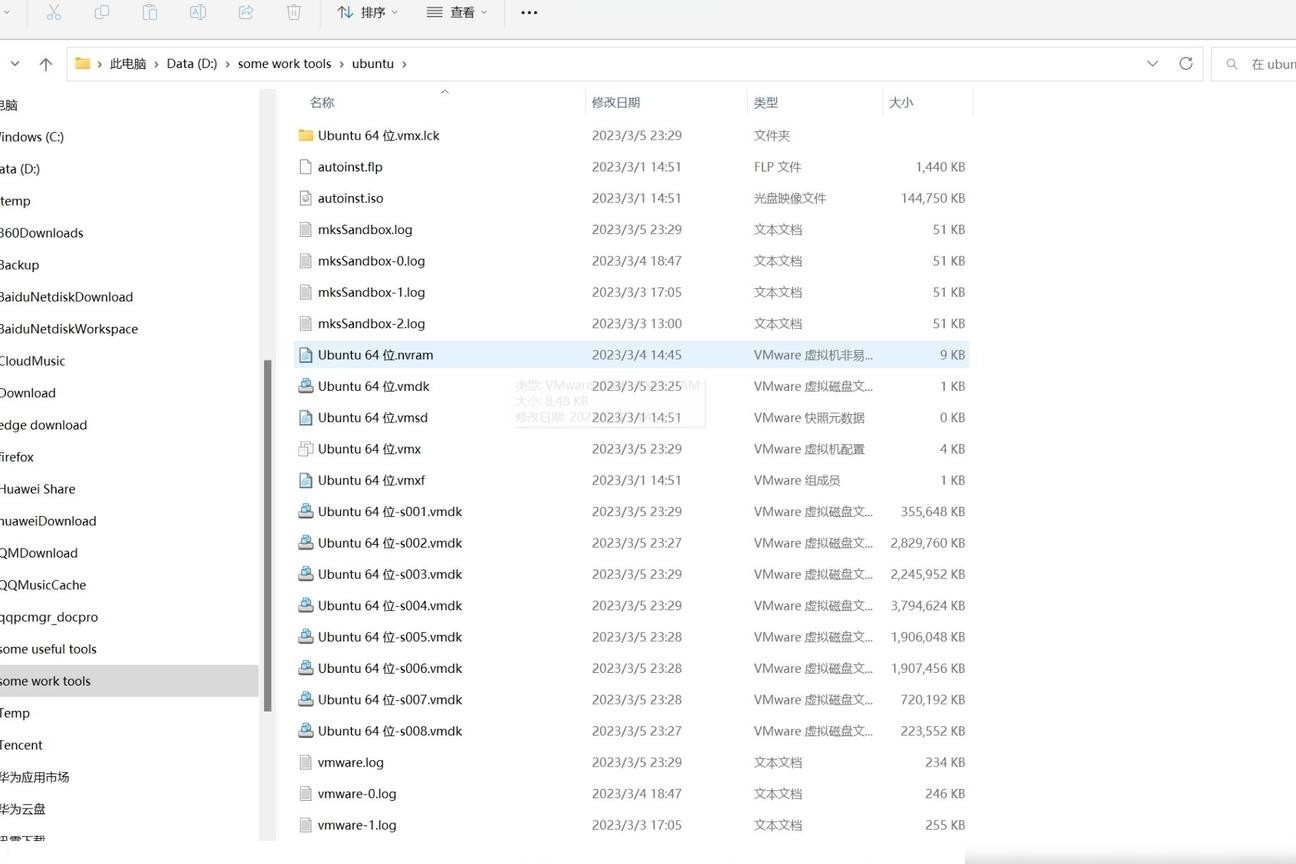
Task: Navigate to some work tools breadcrumb
Action: pyautogui.click(x=284, y=63)
